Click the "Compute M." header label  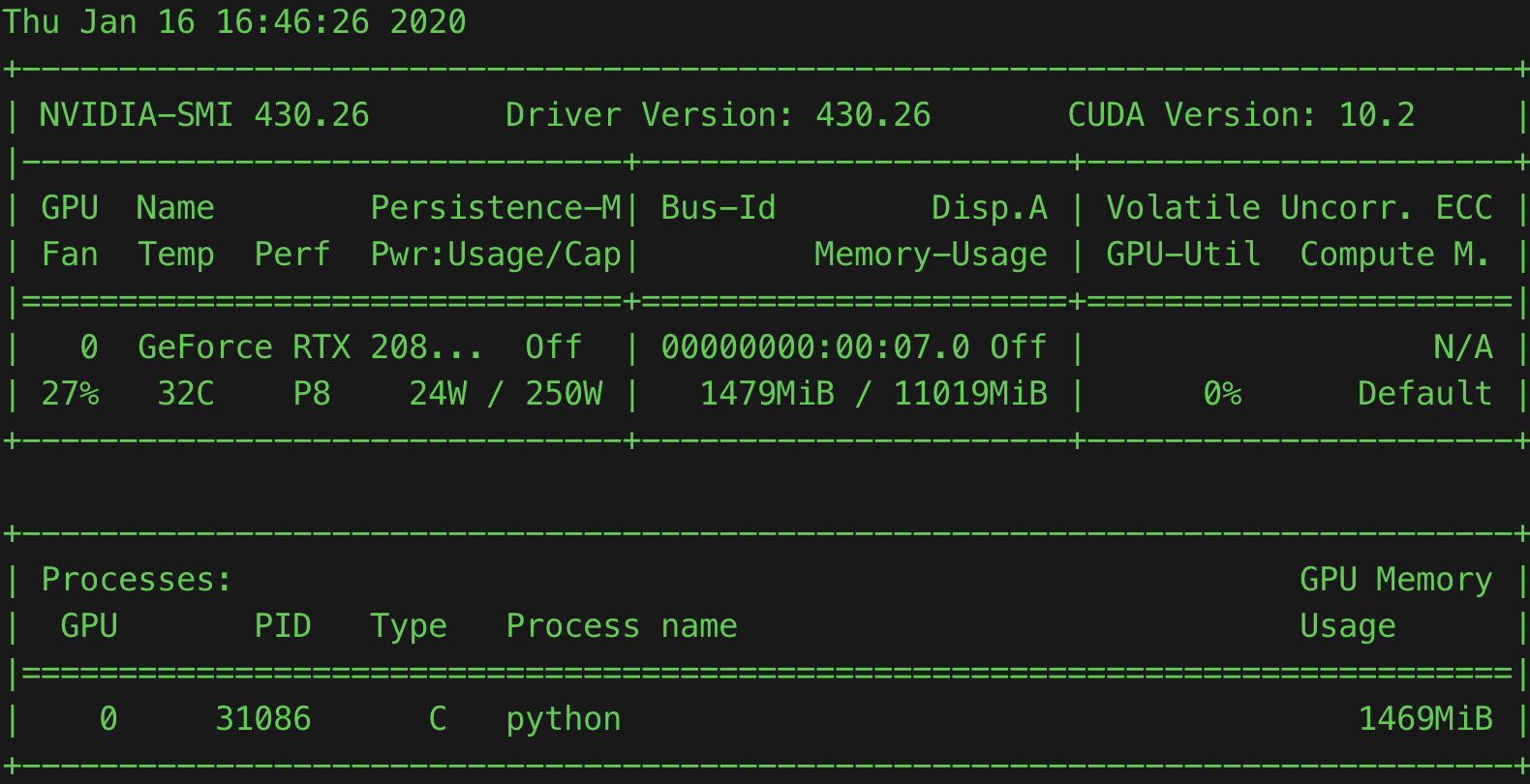1395,256
